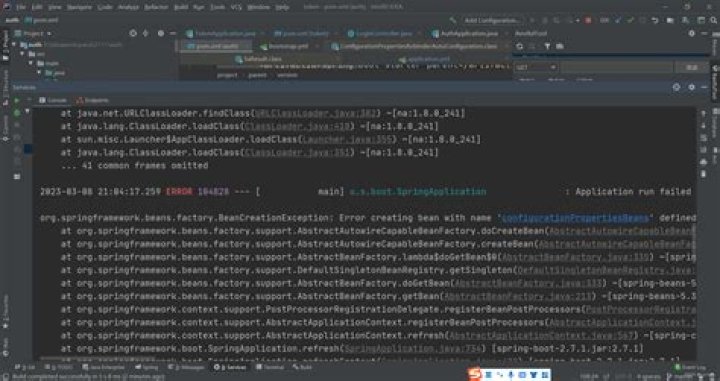The width and height of the screenshot is (720, 381).
Task: Open the Window menu
Action: [x=259, y=7]
